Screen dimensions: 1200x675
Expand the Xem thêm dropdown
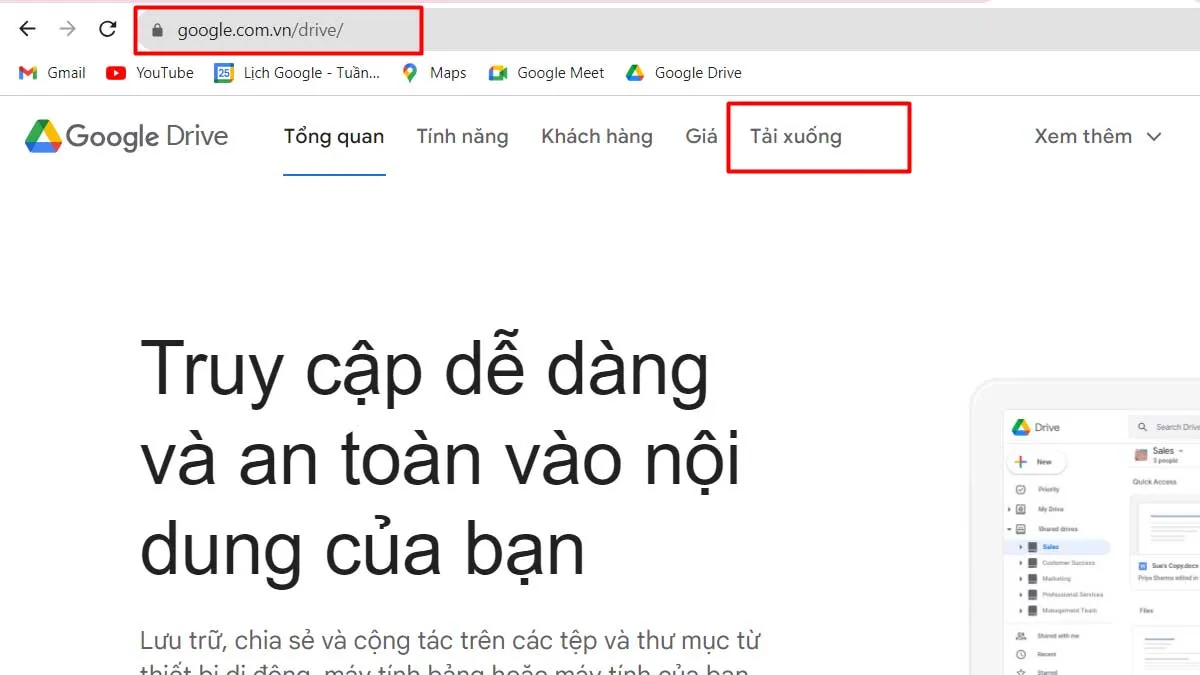[1097, 136]
